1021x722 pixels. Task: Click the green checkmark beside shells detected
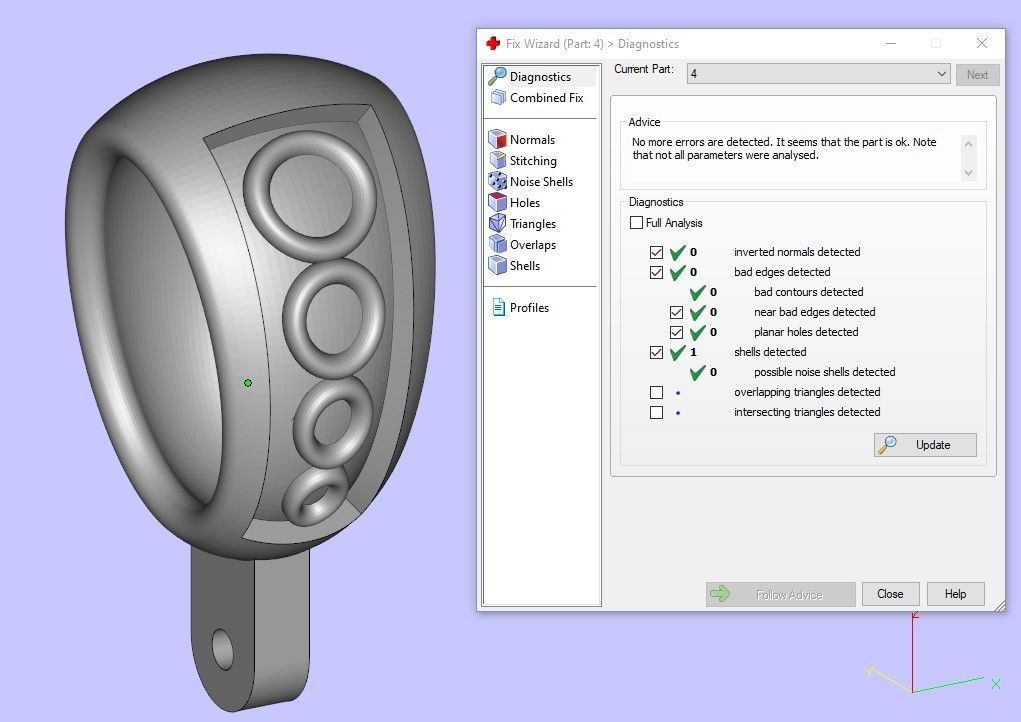[x=677, y=352]
